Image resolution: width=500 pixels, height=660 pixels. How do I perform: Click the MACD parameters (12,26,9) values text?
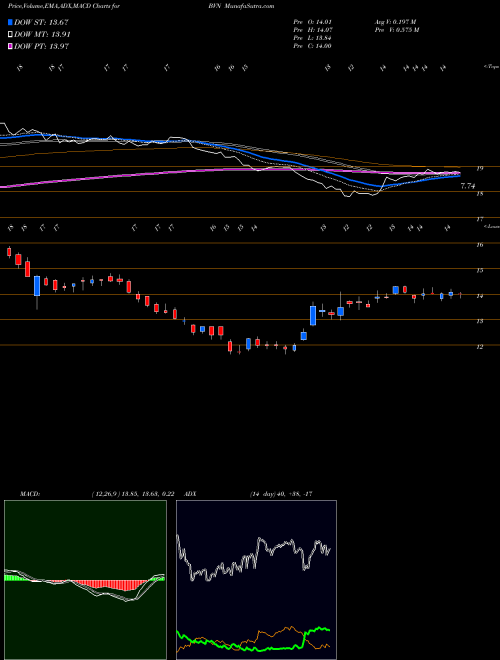(133, 494)
